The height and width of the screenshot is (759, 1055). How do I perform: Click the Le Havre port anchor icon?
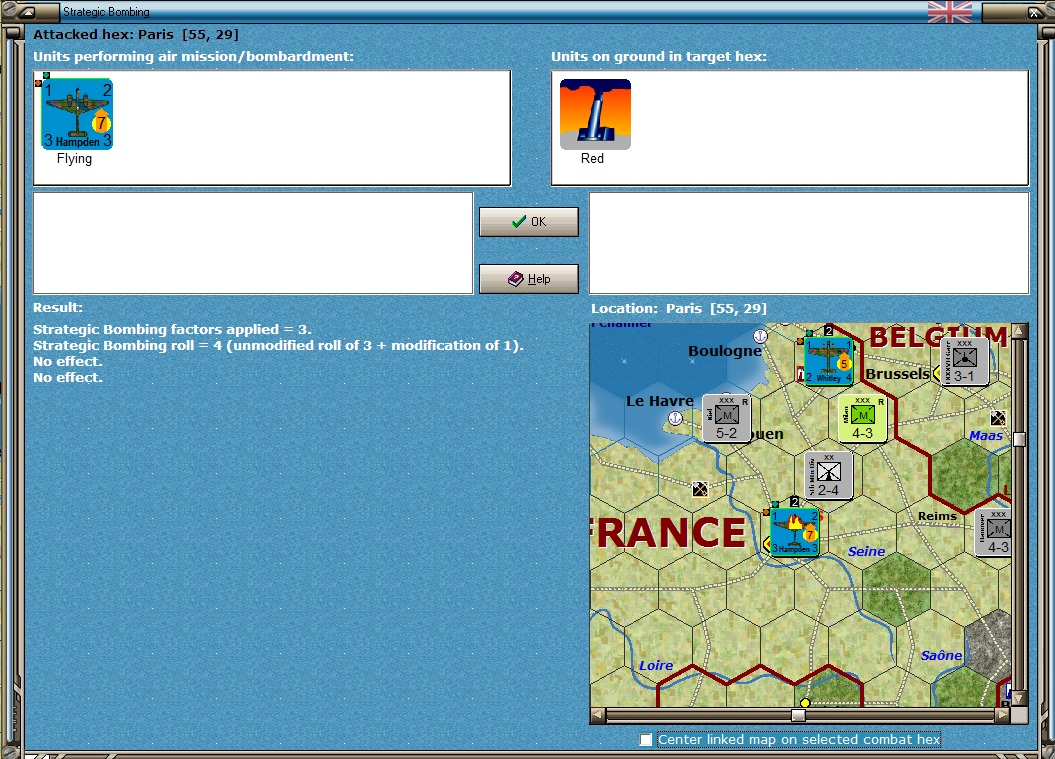point(676,419)
